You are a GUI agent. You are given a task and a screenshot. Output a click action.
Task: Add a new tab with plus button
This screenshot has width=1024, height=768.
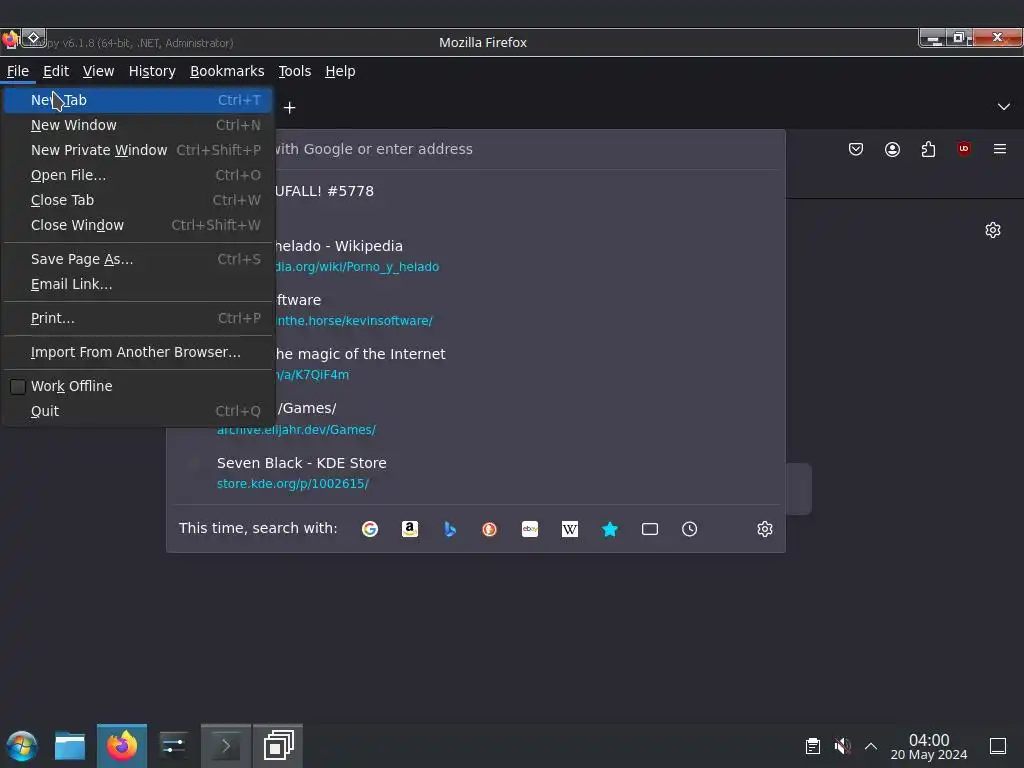click(289, 107)
